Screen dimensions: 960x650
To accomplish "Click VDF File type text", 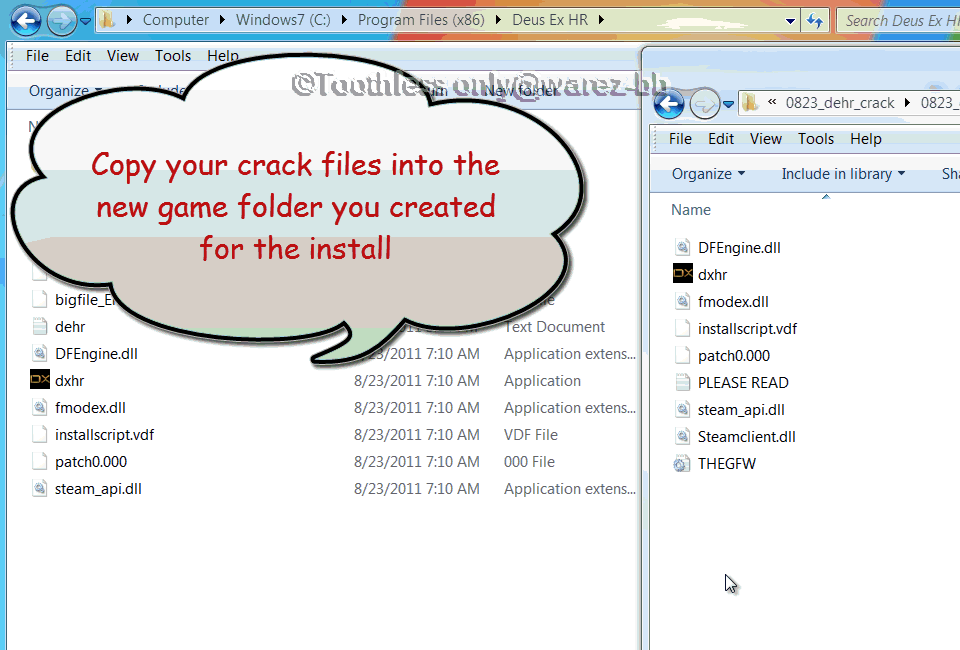I will coord(530,435).
